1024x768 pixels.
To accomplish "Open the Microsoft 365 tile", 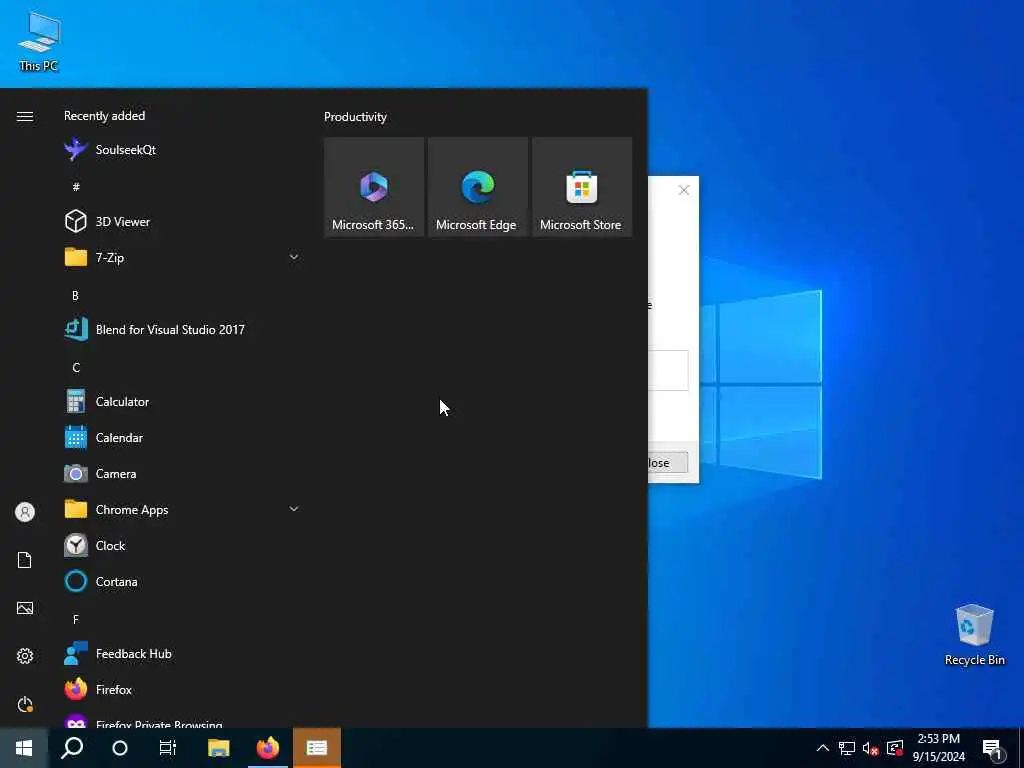I will click(x=374, y=187).
